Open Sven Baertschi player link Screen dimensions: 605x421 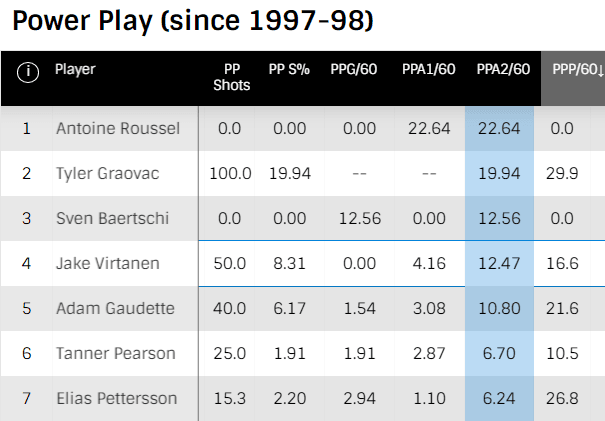point(112,219)
